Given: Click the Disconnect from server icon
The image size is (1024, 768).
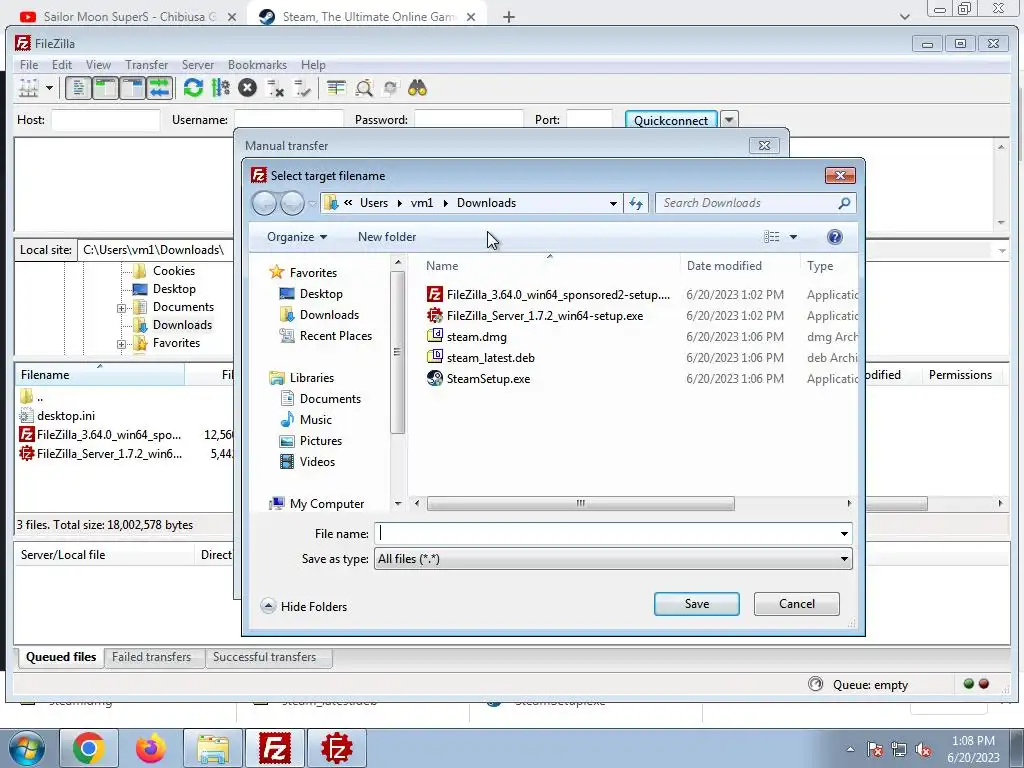Looking at the screenshot, I should click(x=275, y=88).
